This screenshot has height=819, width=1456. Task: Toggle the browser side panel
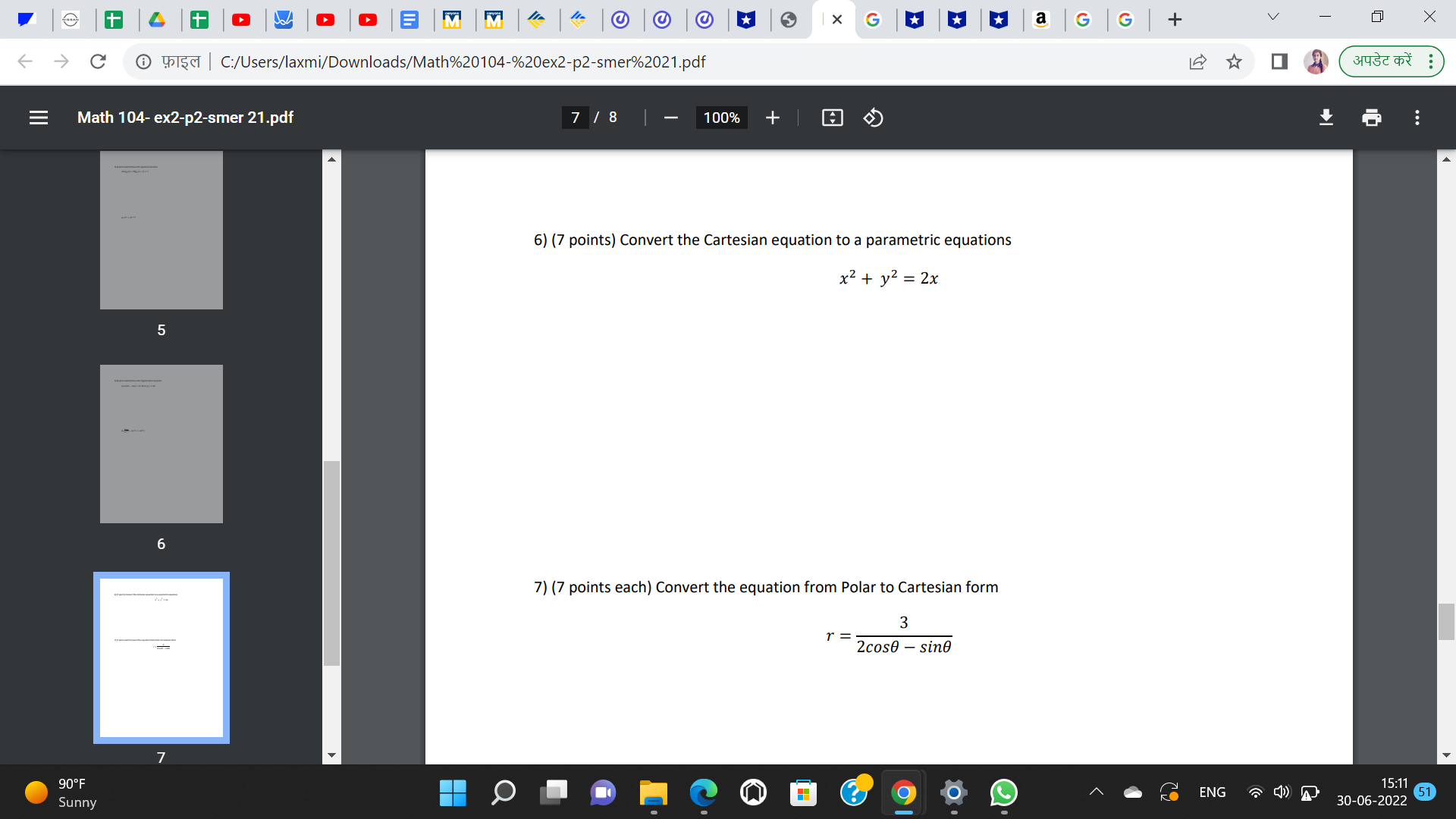[1279, 61]
